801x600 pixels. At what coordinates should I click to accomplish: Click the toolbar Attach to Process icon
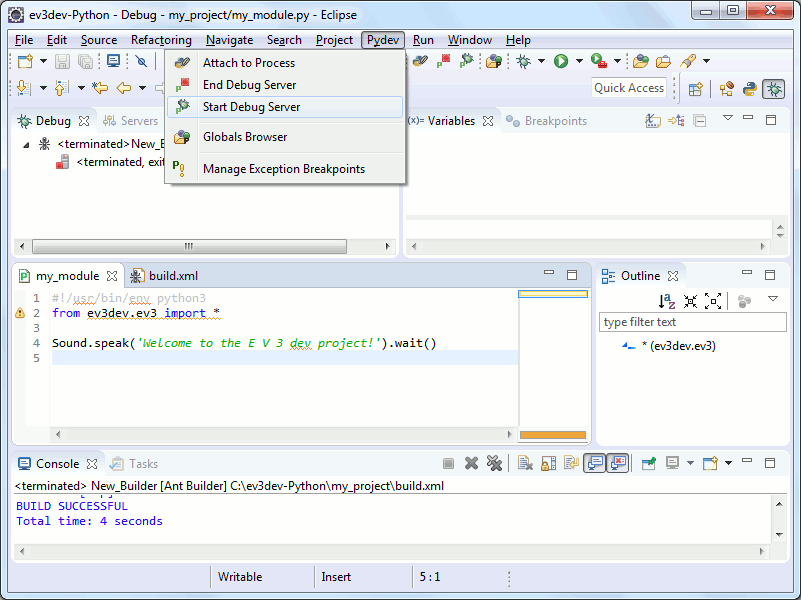(x=420, y=61)
